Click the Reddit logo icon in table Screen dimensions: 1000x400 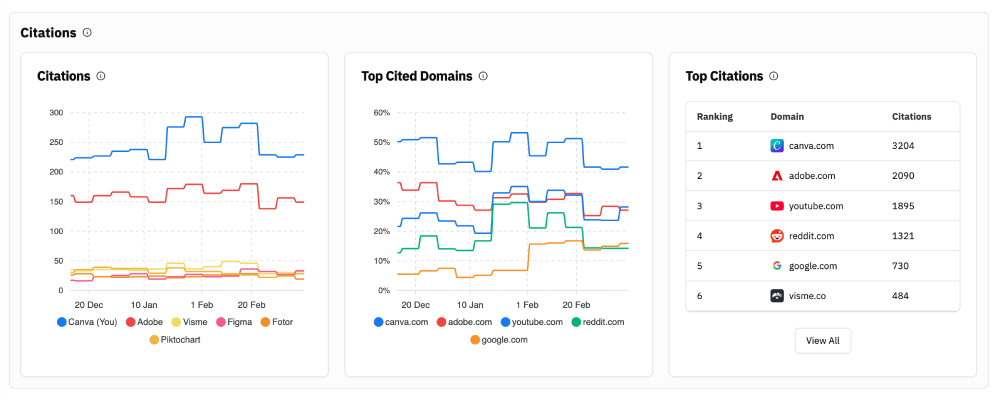(777, 236)
